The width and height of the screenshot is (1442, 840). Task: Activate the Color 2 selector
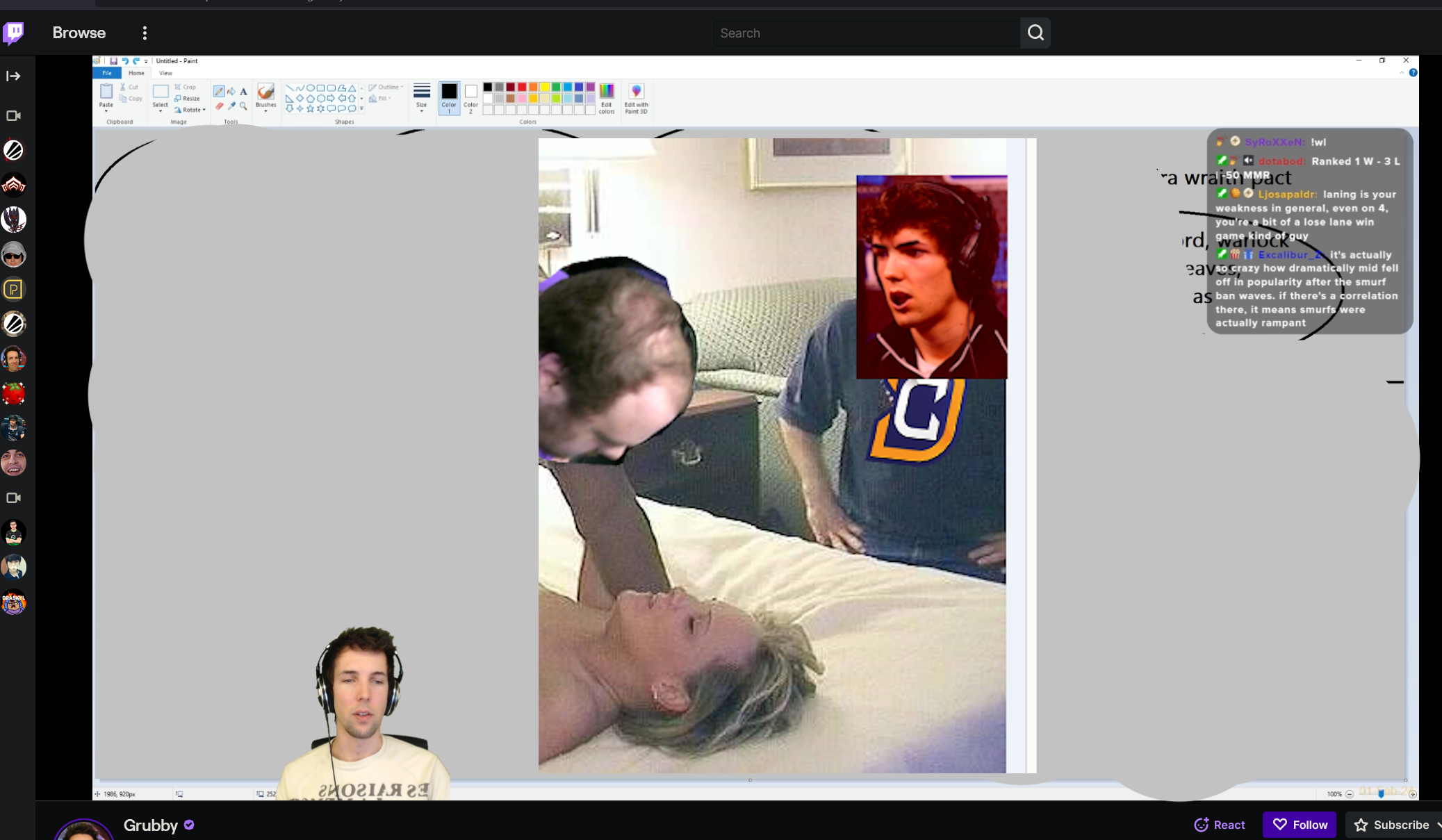coord(470,97)
